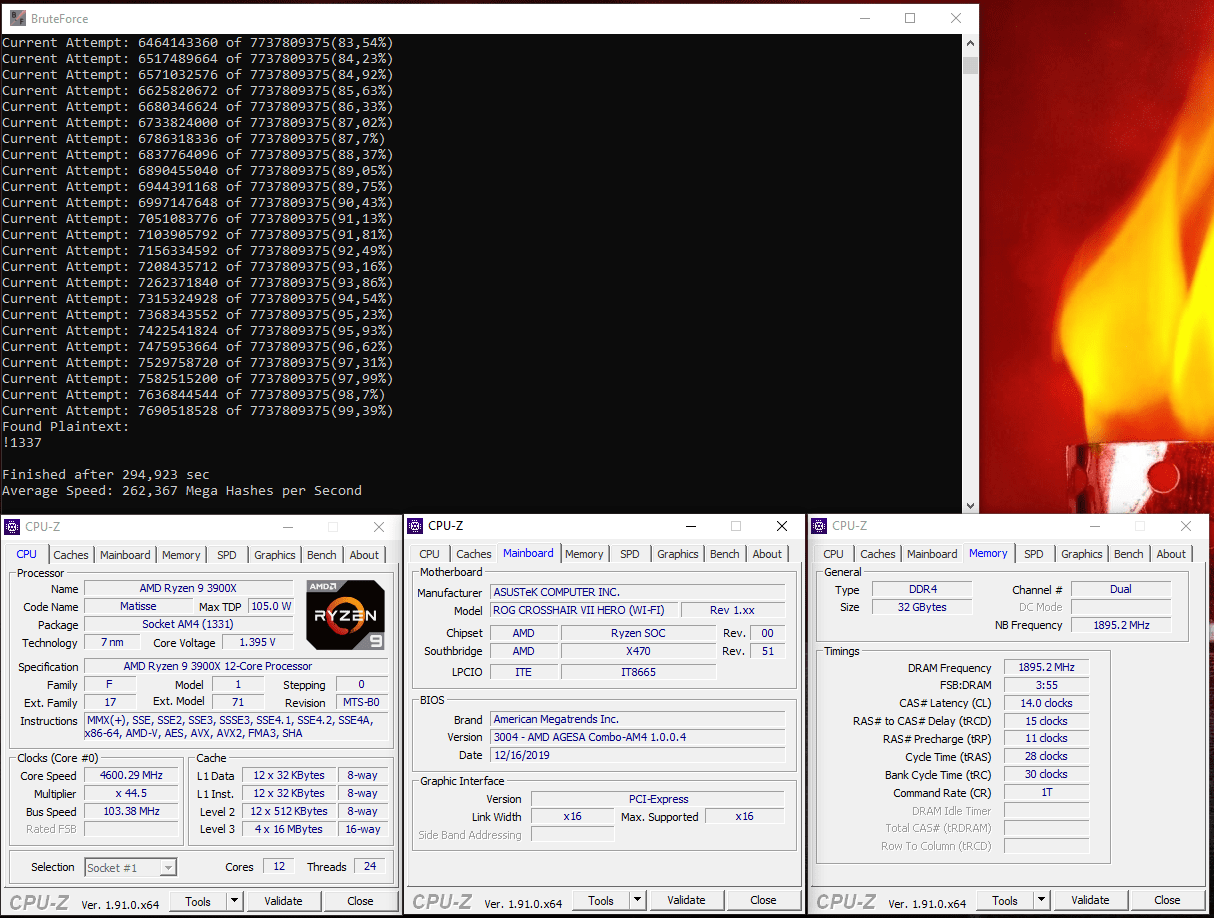The image size is (1214, 918).
Task: Click Tools button in the processor CPU-Z window
Action: click(198, 901)
